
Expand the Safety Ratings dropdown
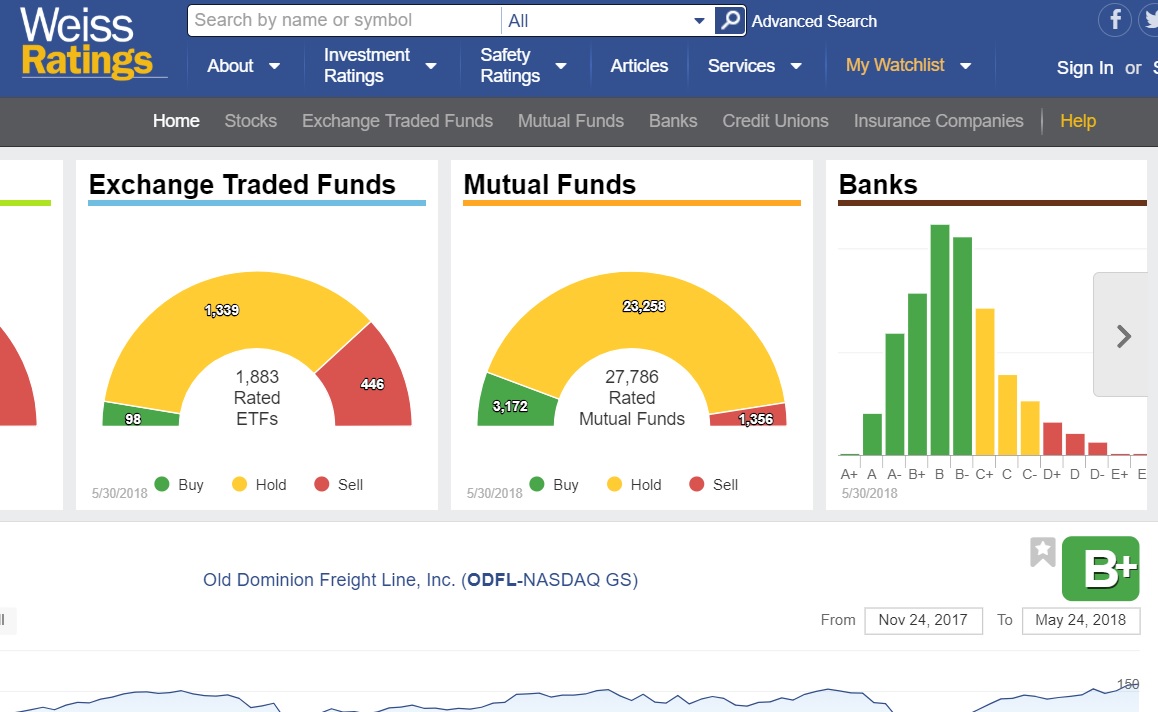522,66
